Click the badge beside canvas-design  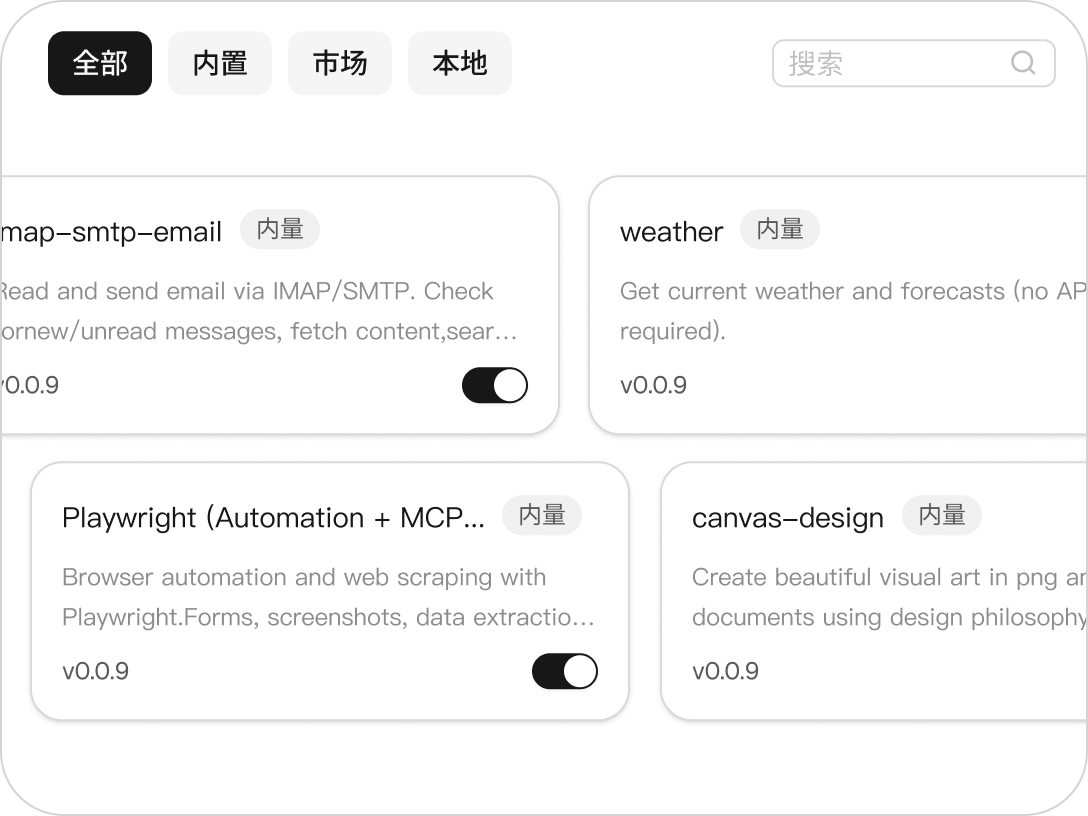click(x=942, y=515)
